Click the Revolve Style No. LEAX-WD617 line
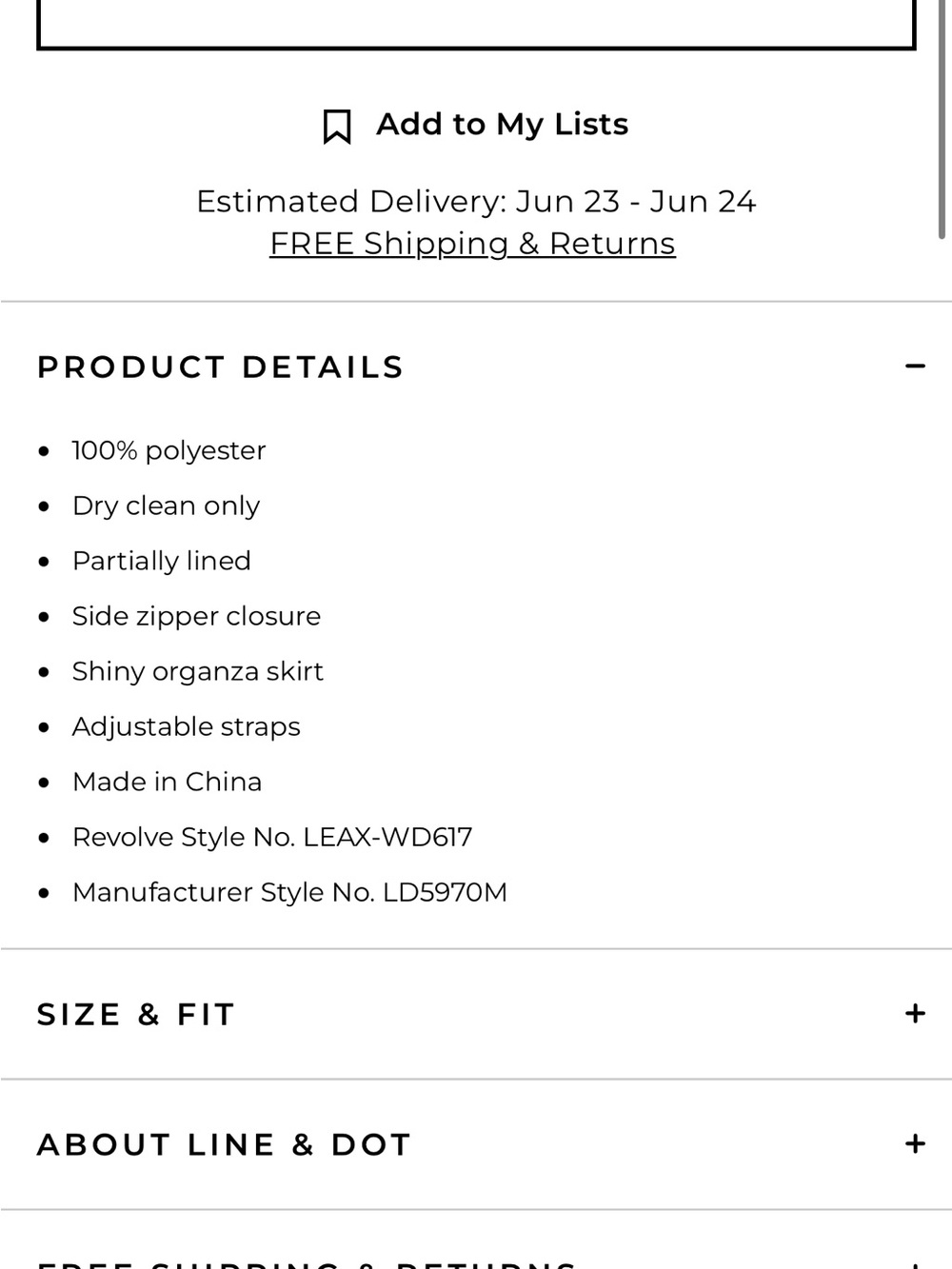The width and height of the screenshot is (952, 1269). click(272, 837)
